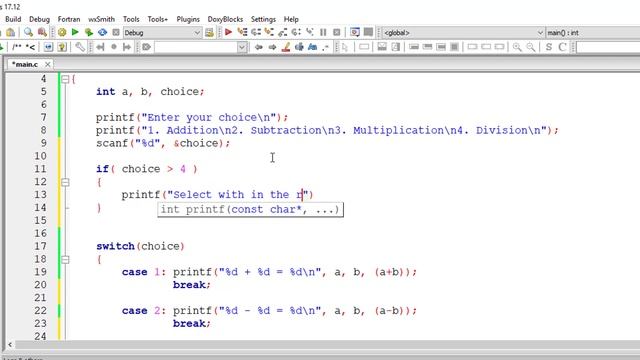Toggle Match case Aa option

point(312,47)
